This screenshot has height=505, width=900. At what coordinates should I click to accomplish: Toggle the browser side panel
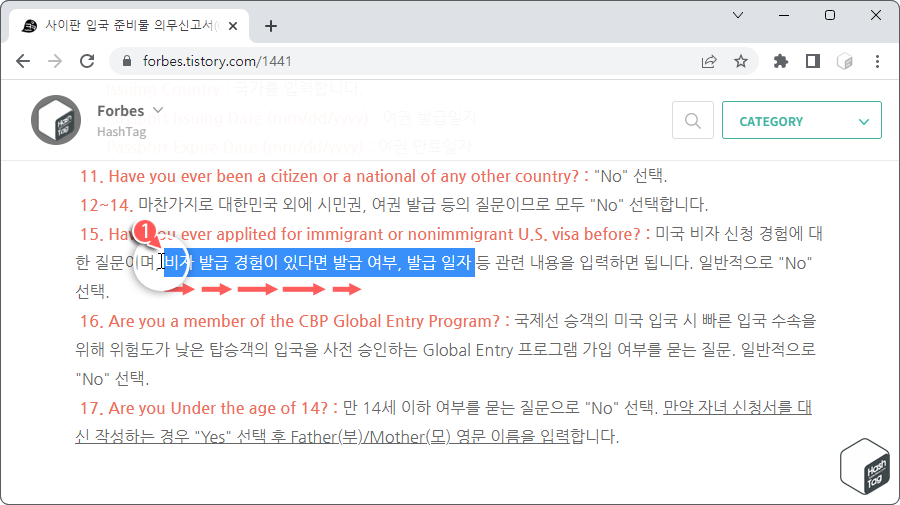point(813,61)
